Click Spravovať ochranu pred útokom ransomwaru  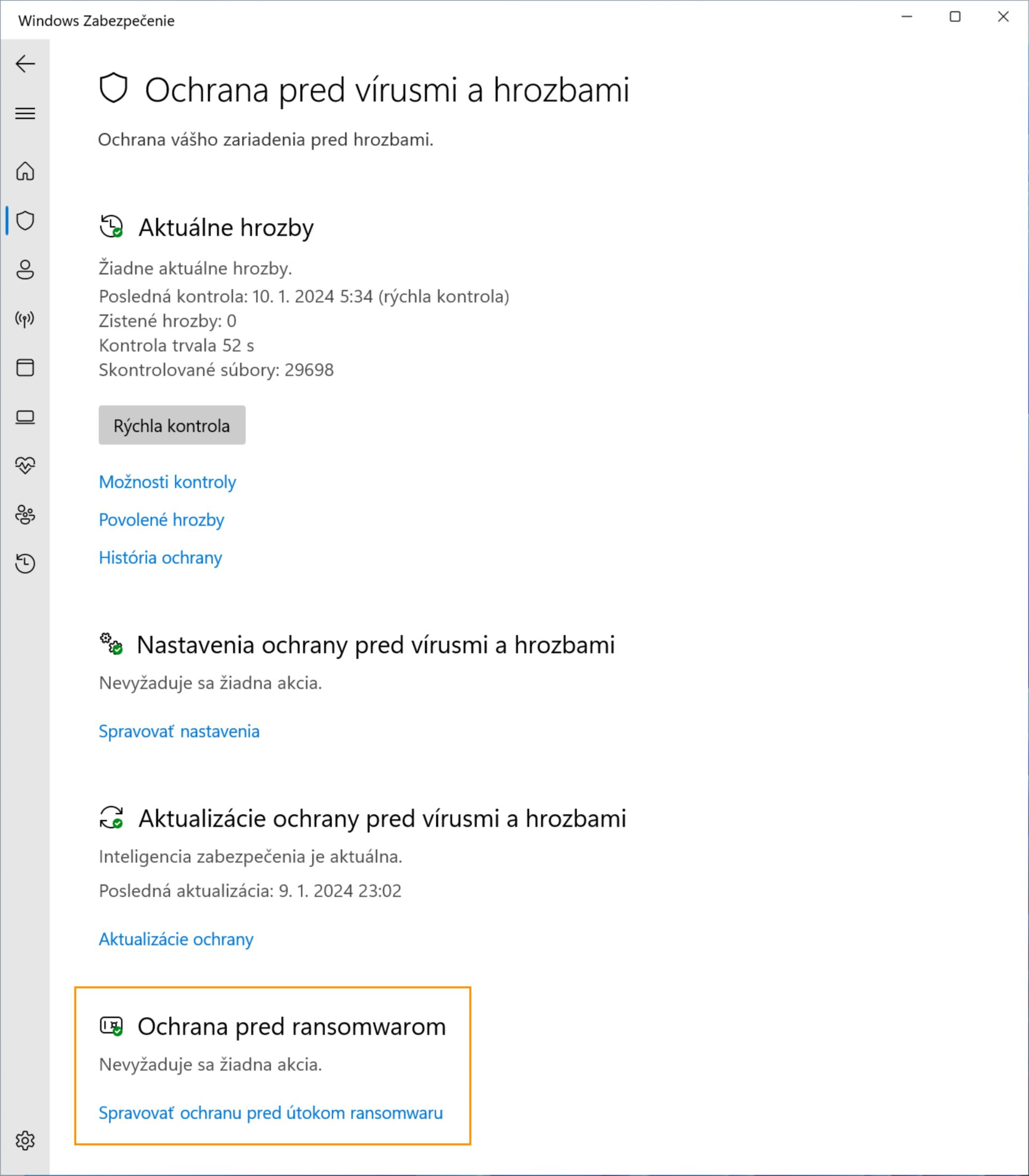click(271, 1113)
